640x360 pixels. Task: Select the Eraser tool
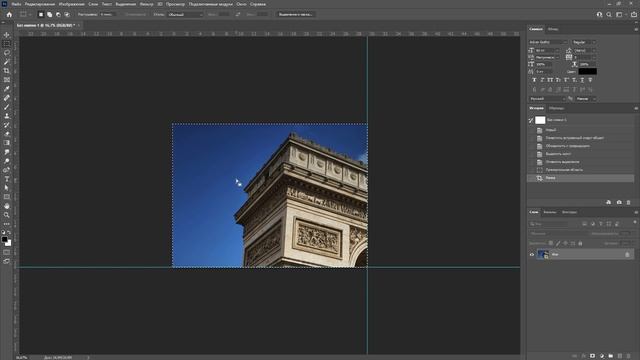click(7, 134)
